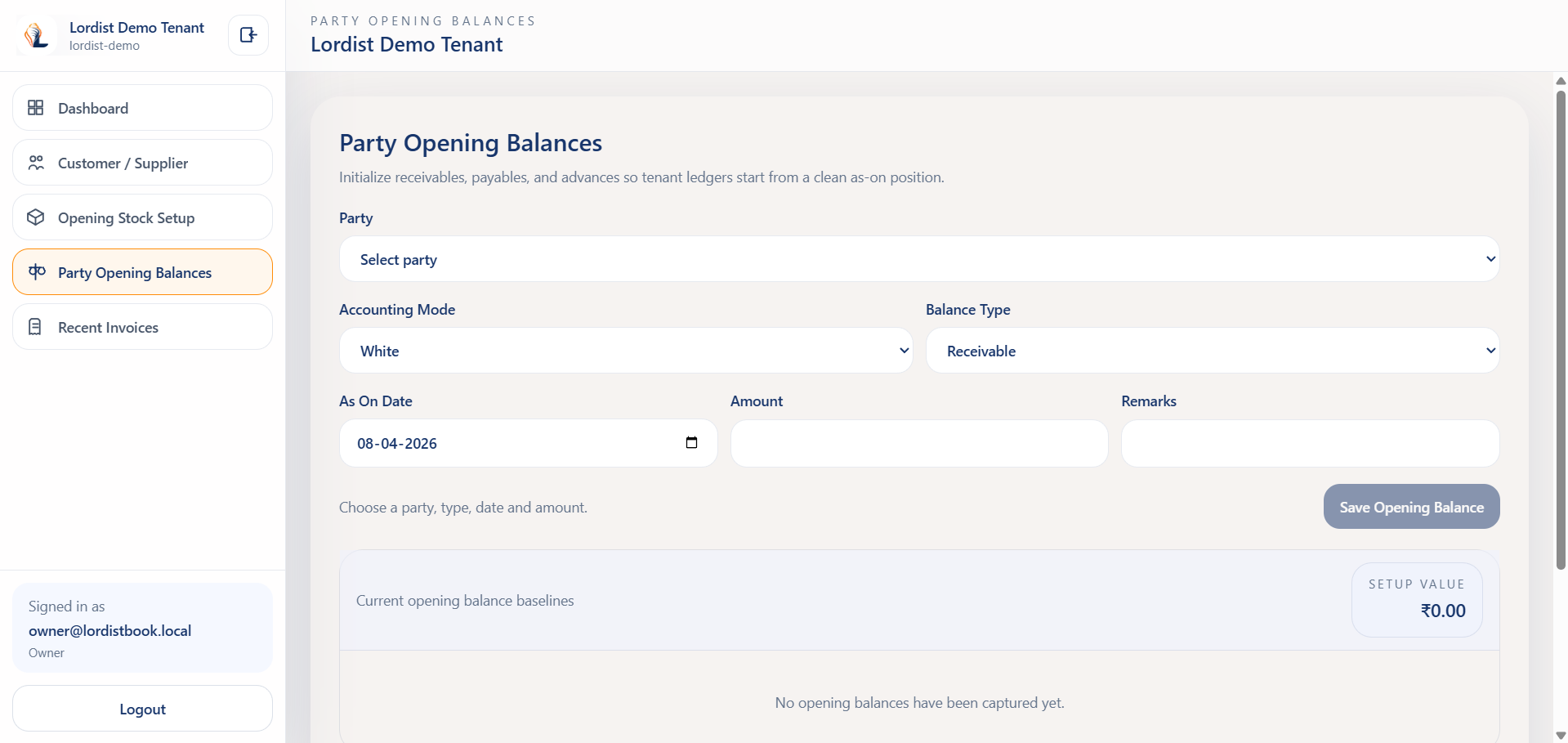Expand the Select party dropdown
This screenshot has width=1568, height=743.
point(919,259)
